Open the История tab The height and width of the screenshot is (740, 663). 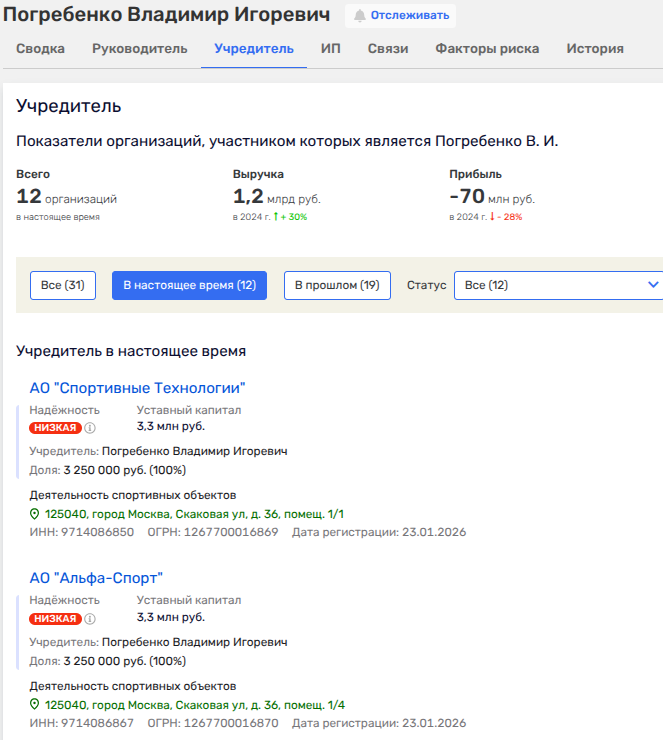pos(595,48)
